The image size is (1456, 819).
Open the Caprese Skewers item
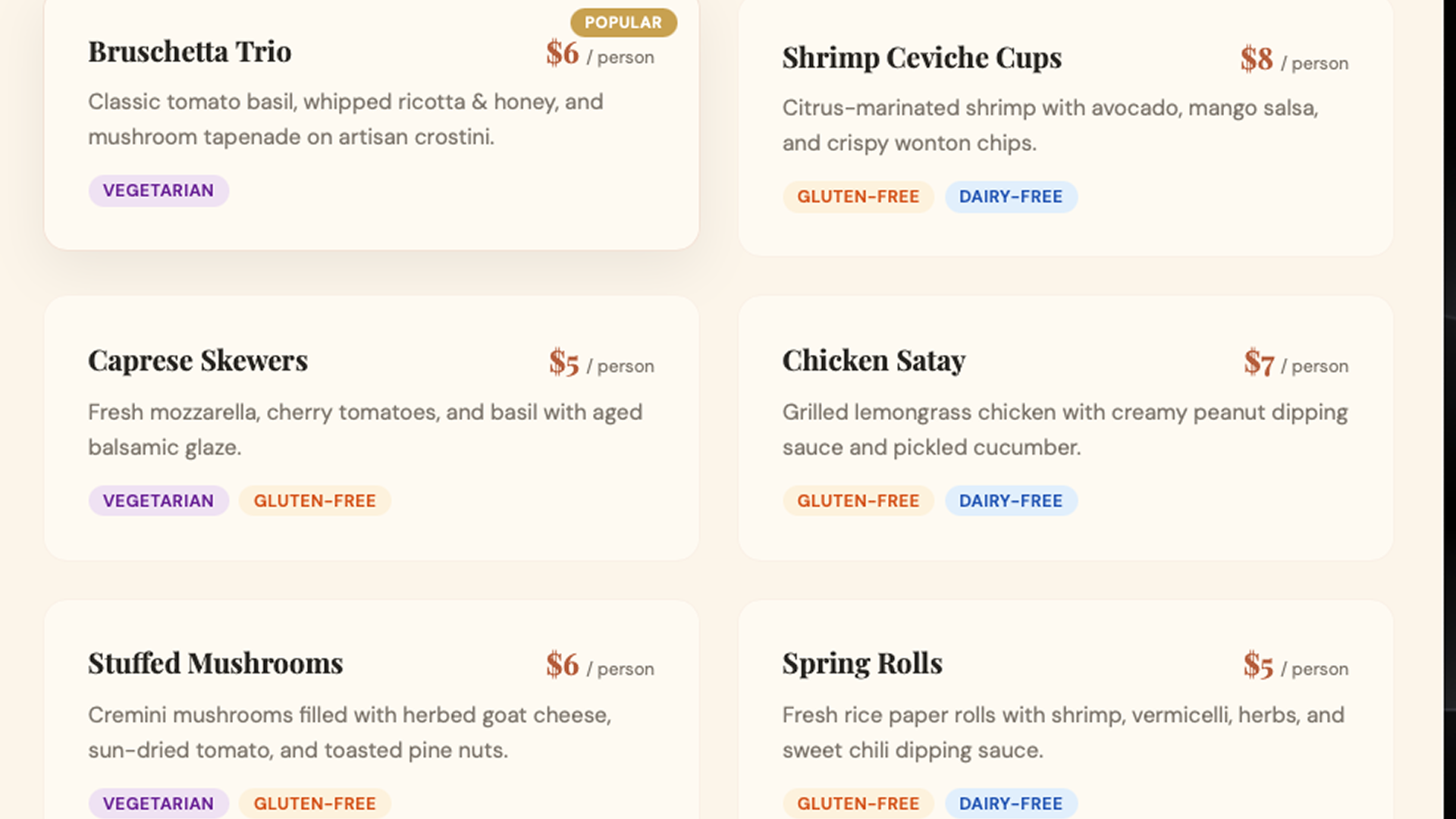197,360
